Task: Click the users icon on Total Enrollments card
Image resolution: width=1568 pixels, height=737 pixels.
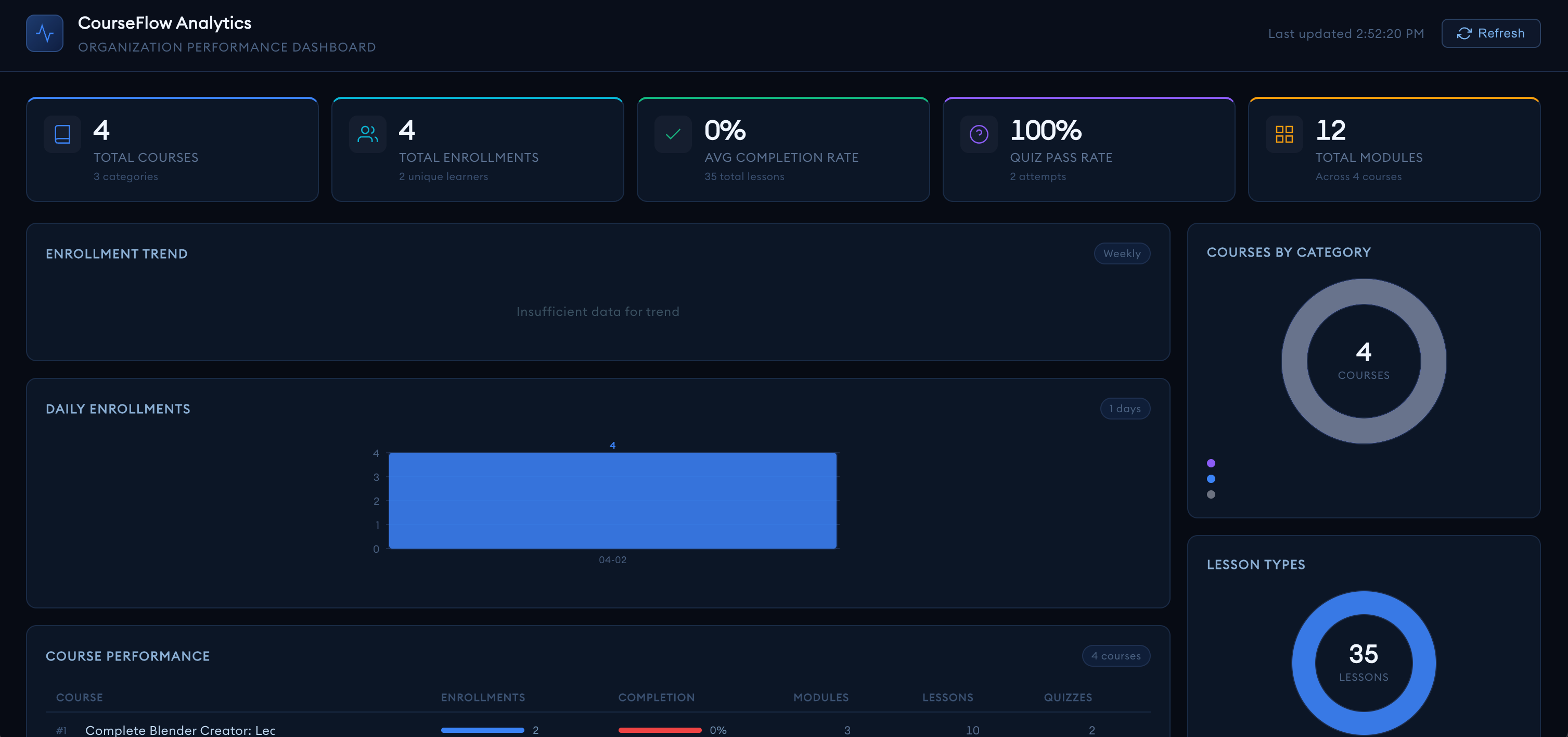Action: click(x=368, y=134)
